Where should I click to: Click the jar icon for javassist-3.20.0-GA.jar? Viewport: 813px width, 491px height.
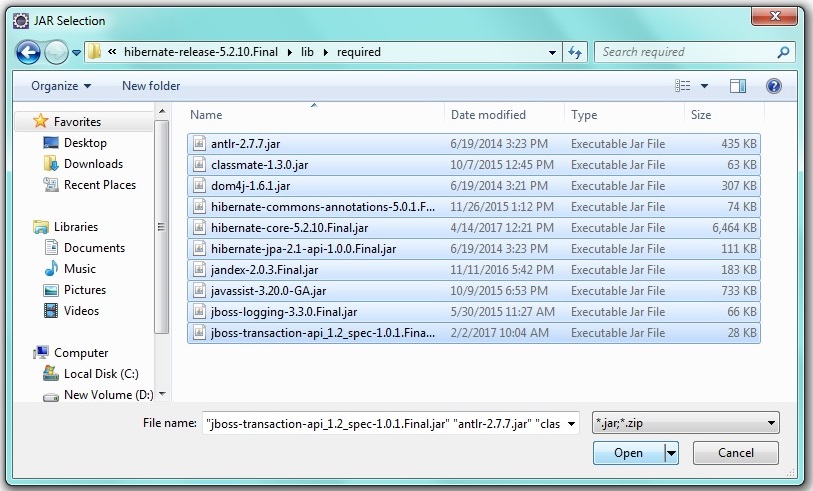(199, 291)
